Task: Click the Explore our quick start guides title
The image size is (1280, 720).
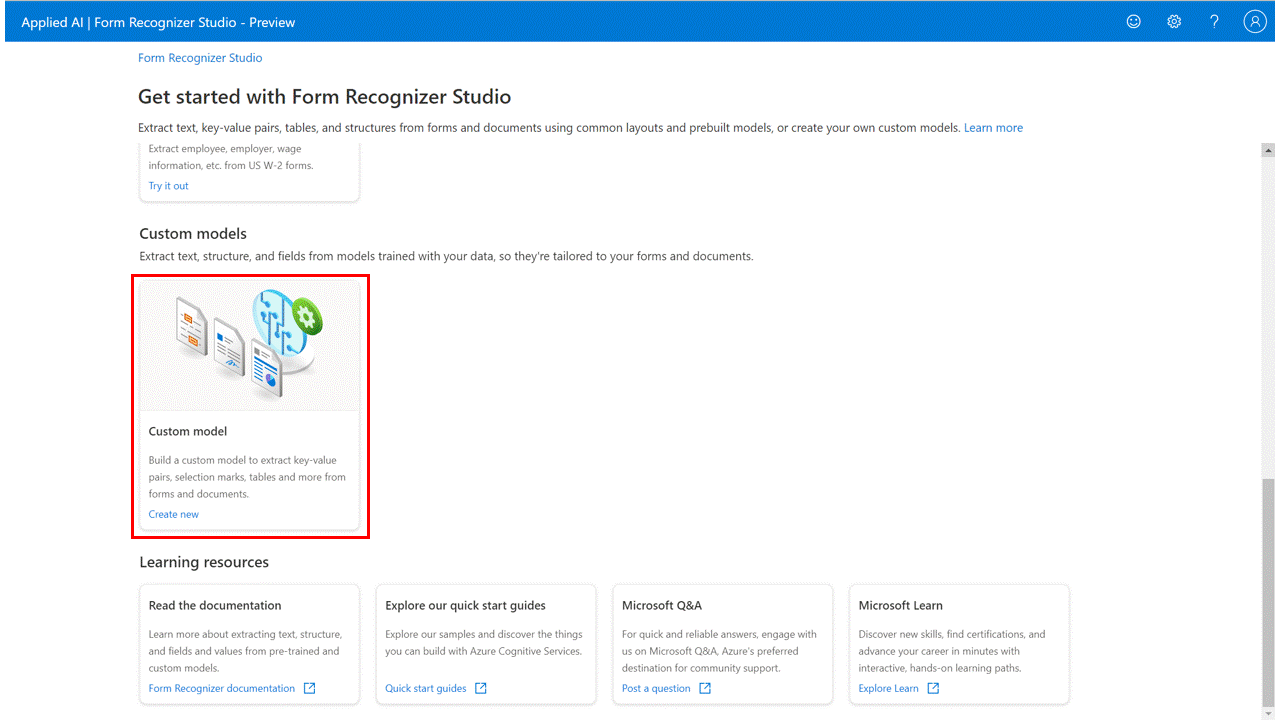Action: 466,606
